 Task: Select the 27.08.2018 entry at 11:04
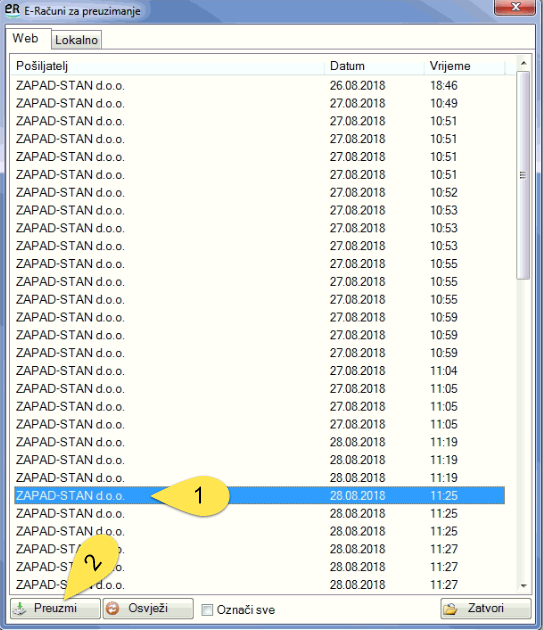(260, 370)
